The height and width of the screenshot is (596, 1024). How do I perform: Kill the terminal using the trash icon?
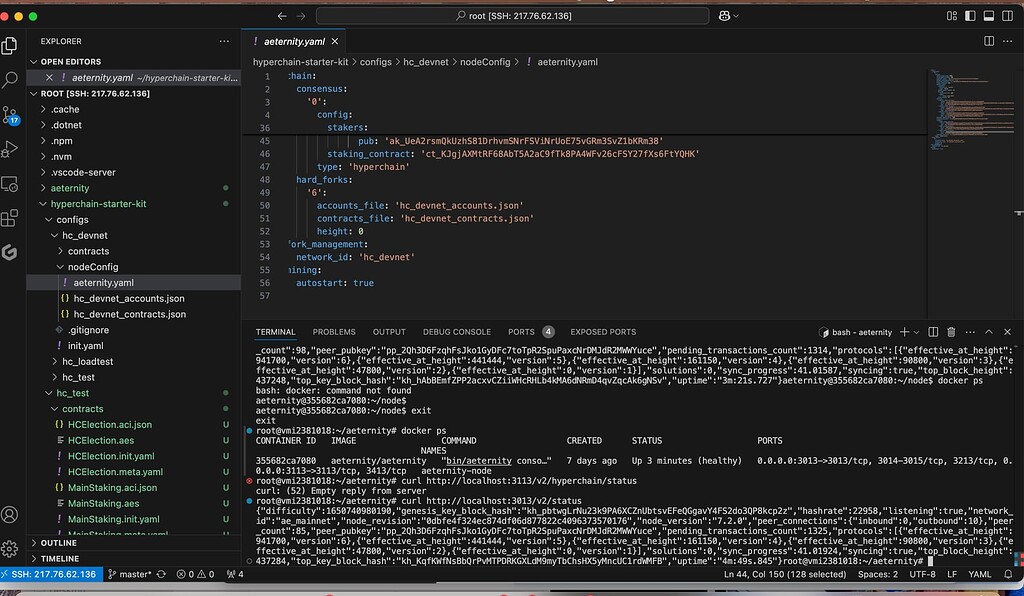951,332
